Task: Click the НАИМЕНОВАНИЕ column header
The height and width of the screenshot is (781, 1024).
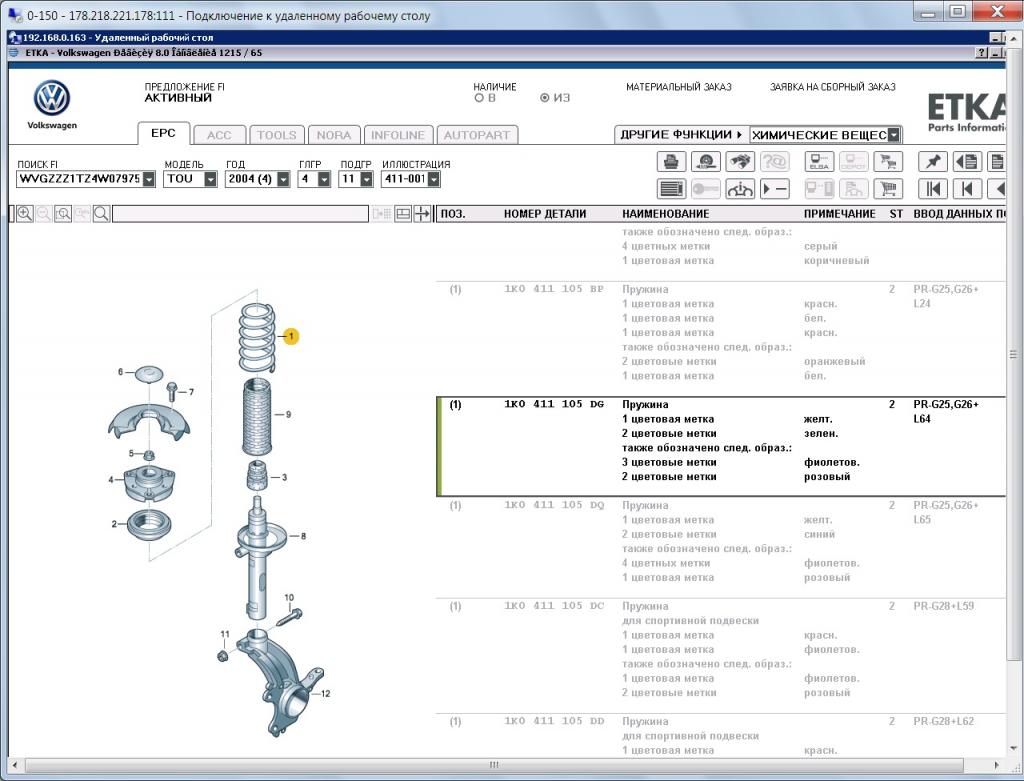Action: pos(665,214)
